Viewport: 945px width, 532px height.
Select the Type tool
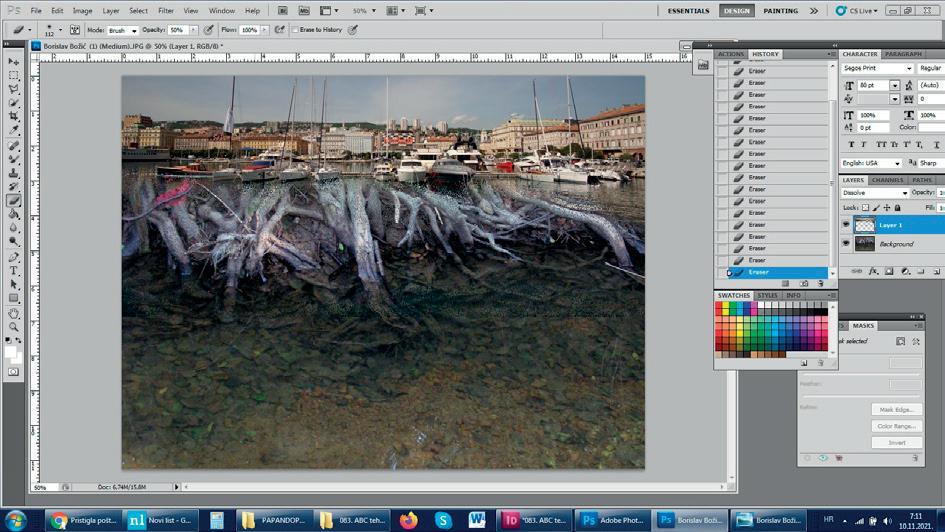(13, 271)
